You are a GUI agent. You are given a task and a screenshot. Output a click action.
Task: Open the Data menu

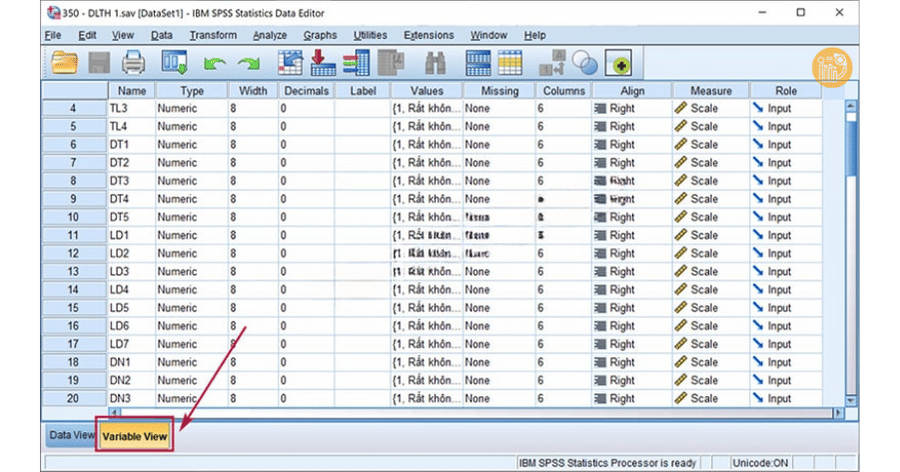click(x=162, y=35)
